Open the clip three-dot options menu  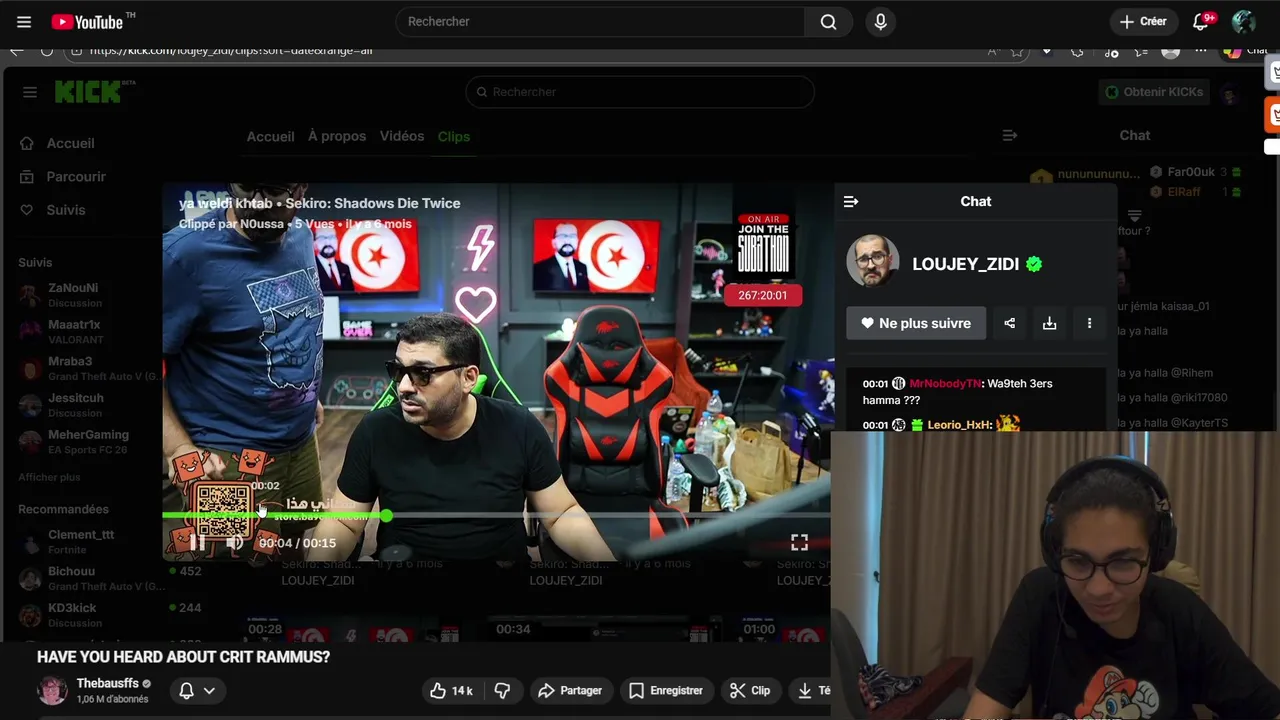coord(1089,323)
